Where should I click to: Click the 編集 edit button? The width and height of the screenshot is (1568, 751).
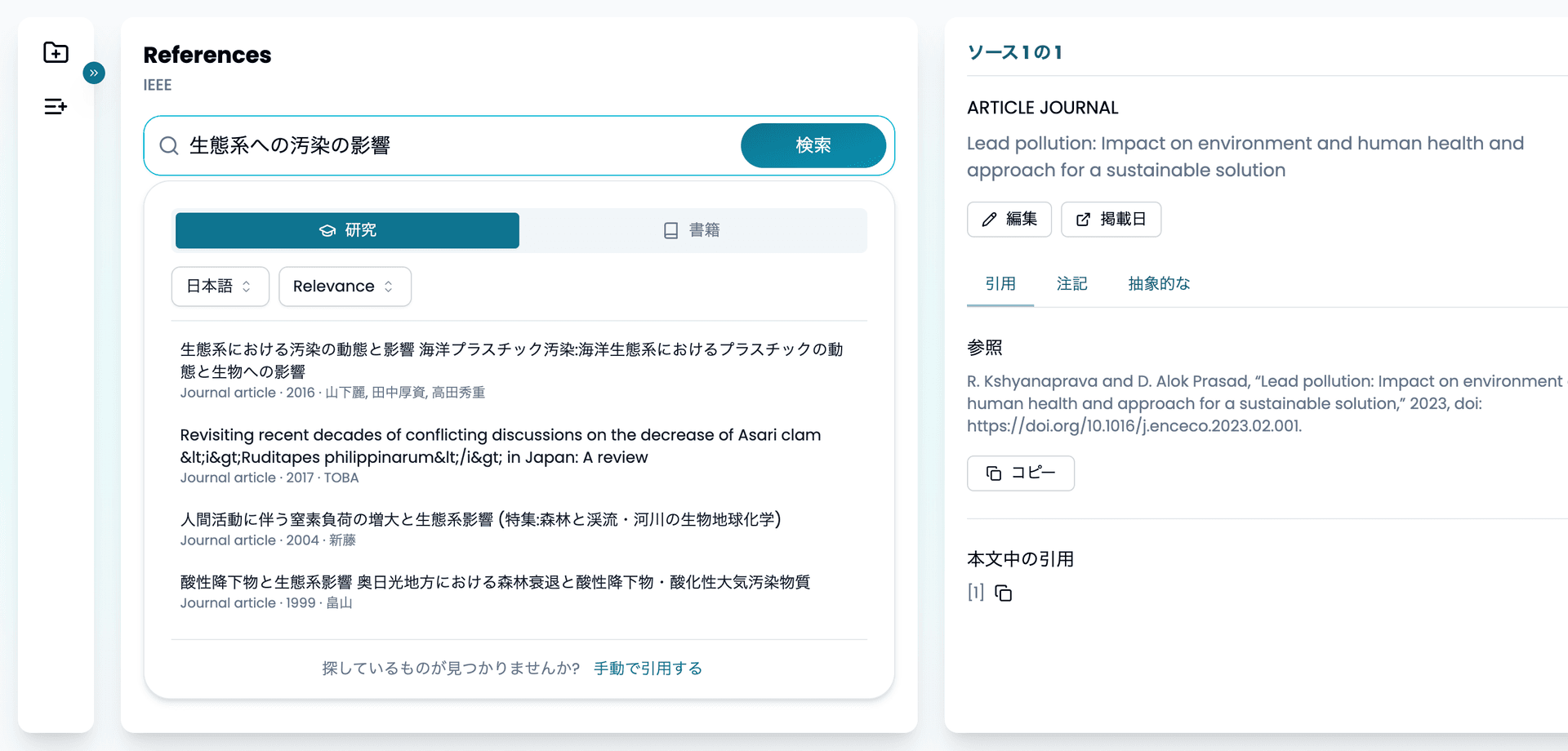click(x=1009, y=219)
